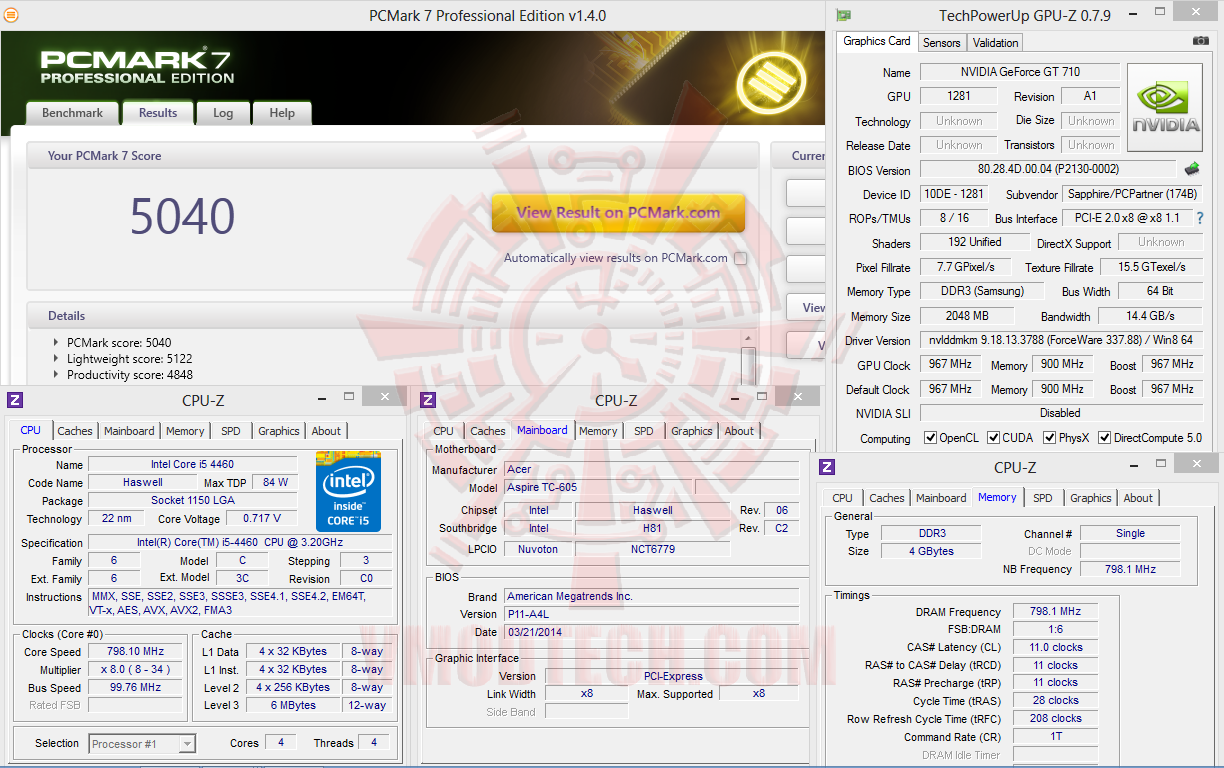Click the Z icon of CPU-Z Memory window

pos(827,467)
